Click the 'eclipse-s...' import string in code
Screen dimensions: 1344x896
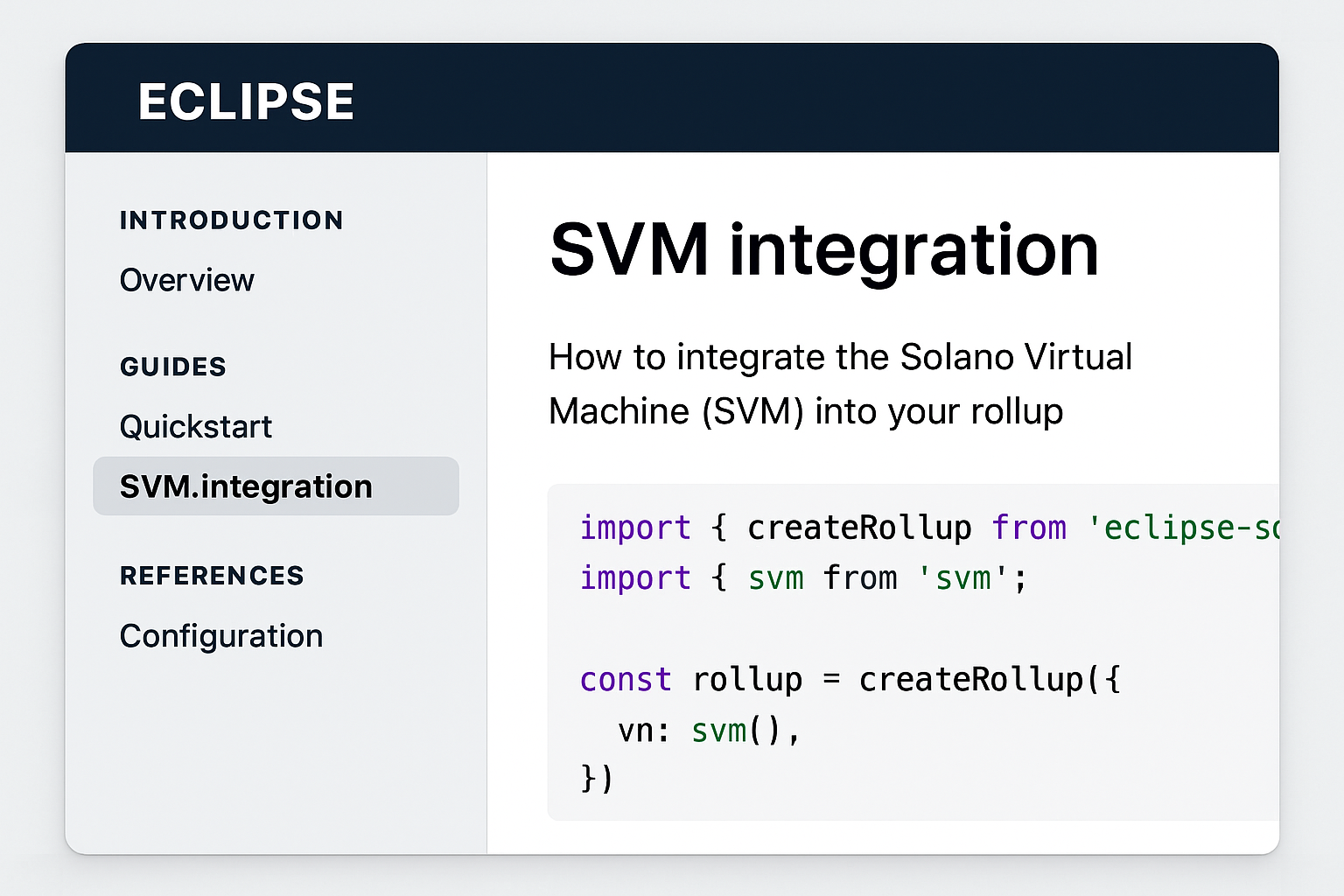1190,527
